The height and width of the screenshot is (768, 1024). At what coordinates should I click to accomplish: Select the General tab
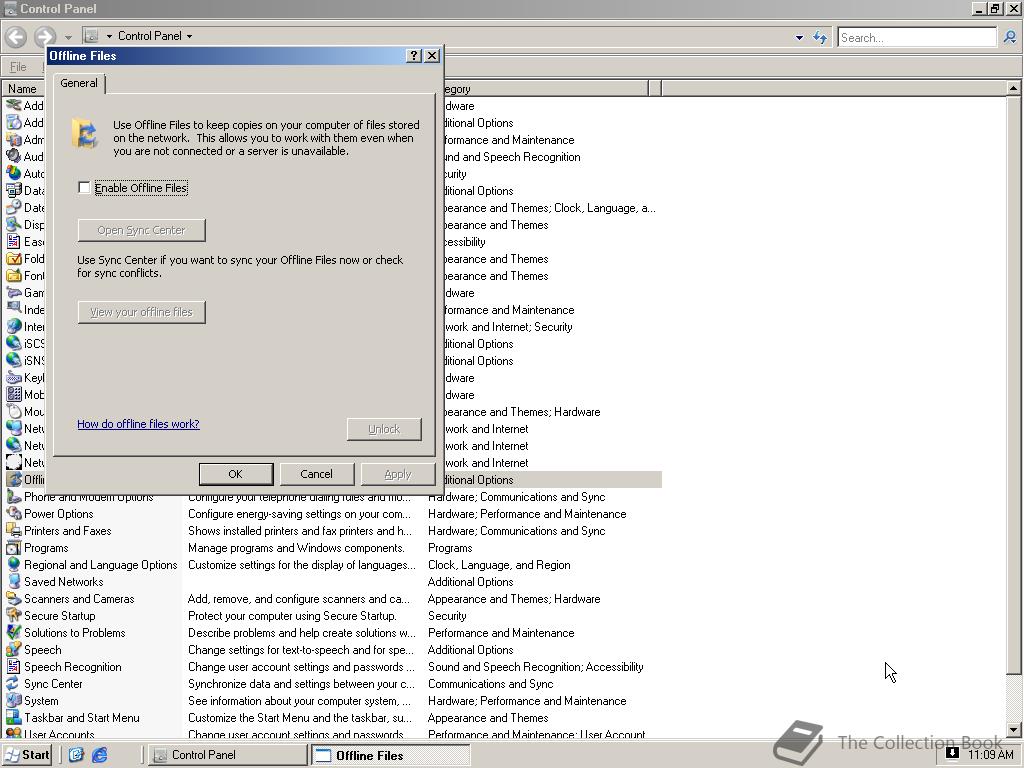pyautogui.click(x=79, y=83)
